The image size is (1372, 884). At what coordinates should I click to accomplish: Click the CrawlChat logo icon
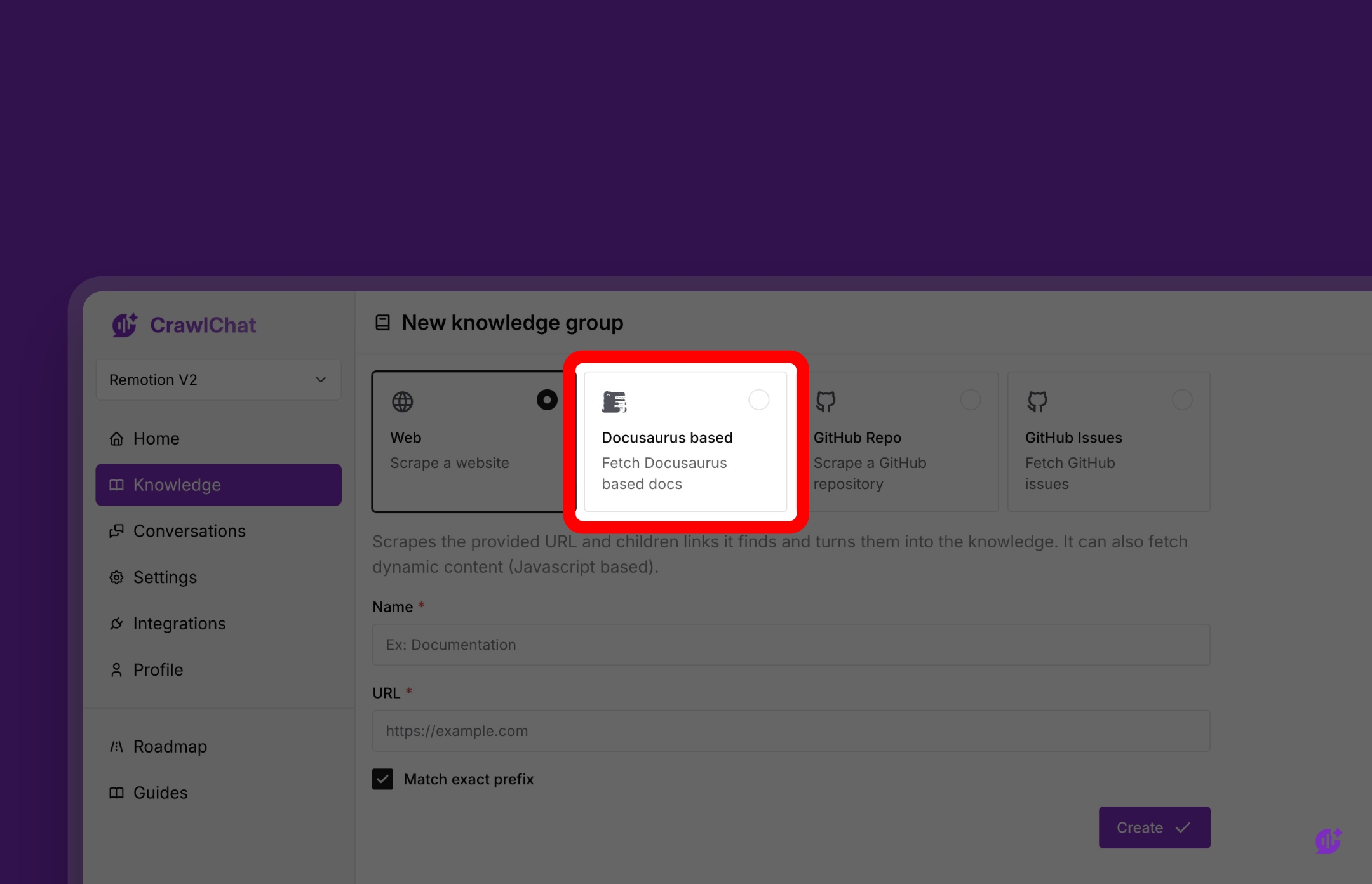[124, 325]
